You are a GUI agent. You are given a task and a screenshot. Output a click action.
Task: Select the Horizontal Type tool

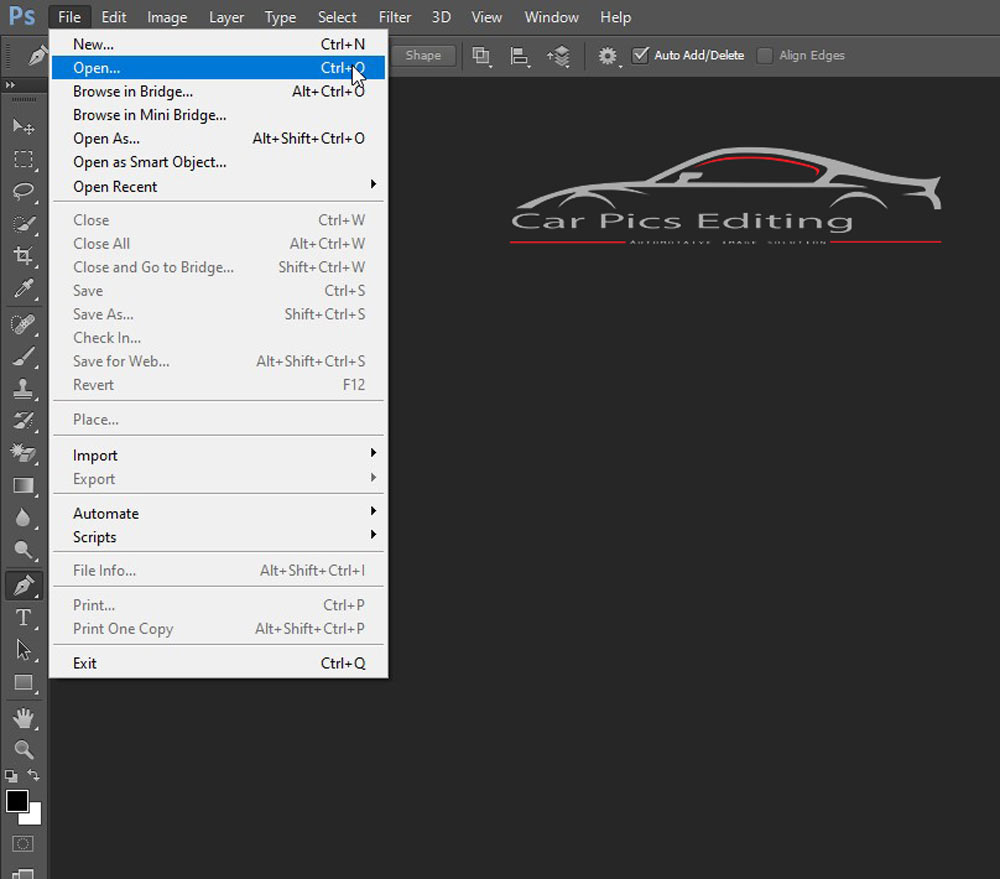pos(24,617)
